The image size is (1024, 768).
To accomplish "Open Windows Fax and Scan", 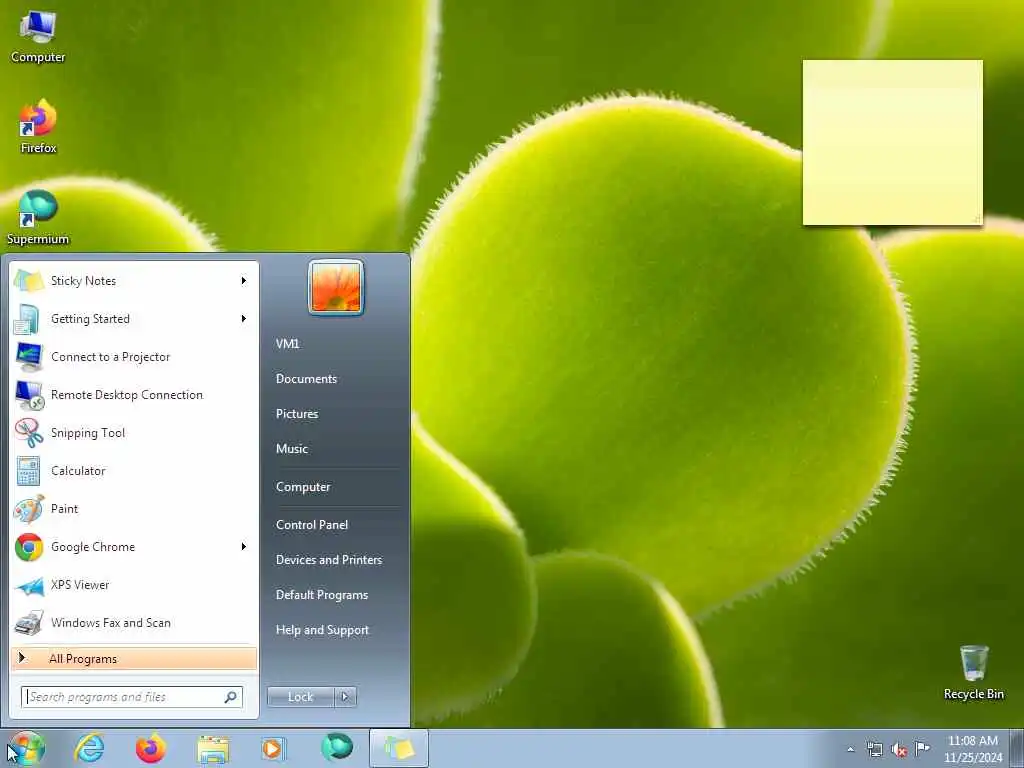I will point(134,622).
